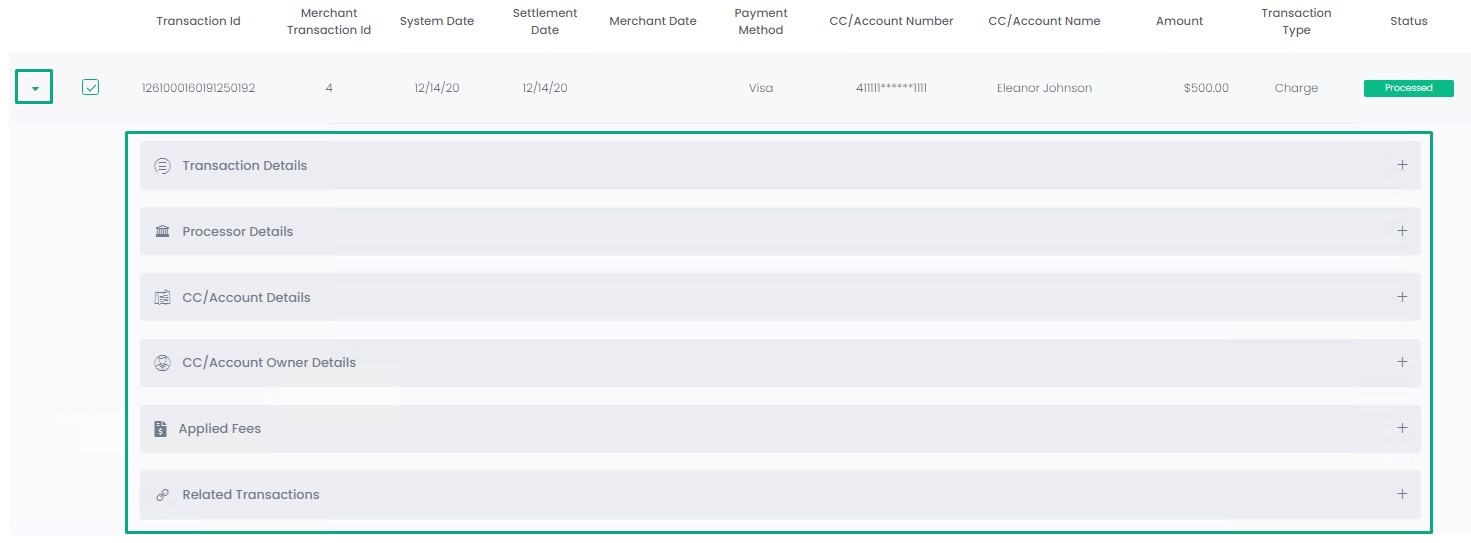Expand Processor Details with plus sign
Image resolution: width=1471 pixels, height=543 pixels.
point(1401,231)
